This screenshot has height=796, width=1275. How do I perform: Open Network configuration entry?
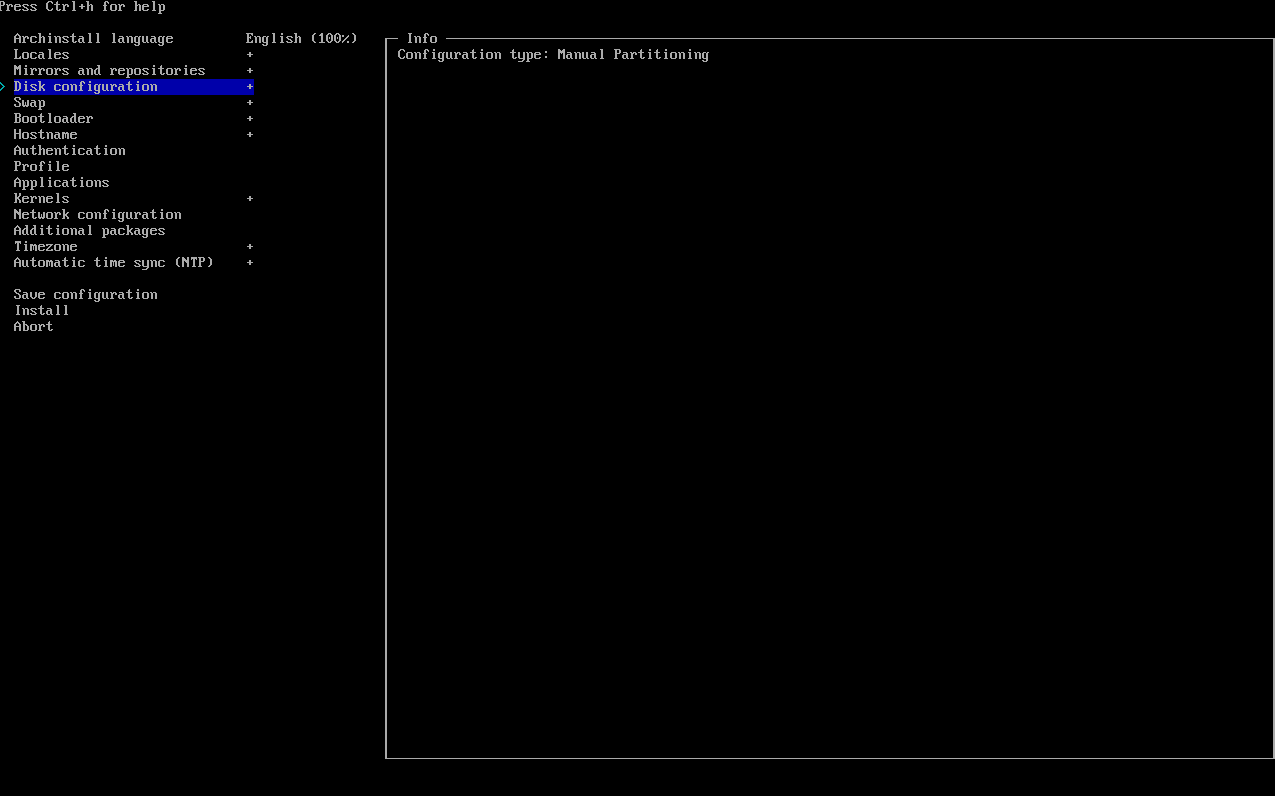[97, 214]
